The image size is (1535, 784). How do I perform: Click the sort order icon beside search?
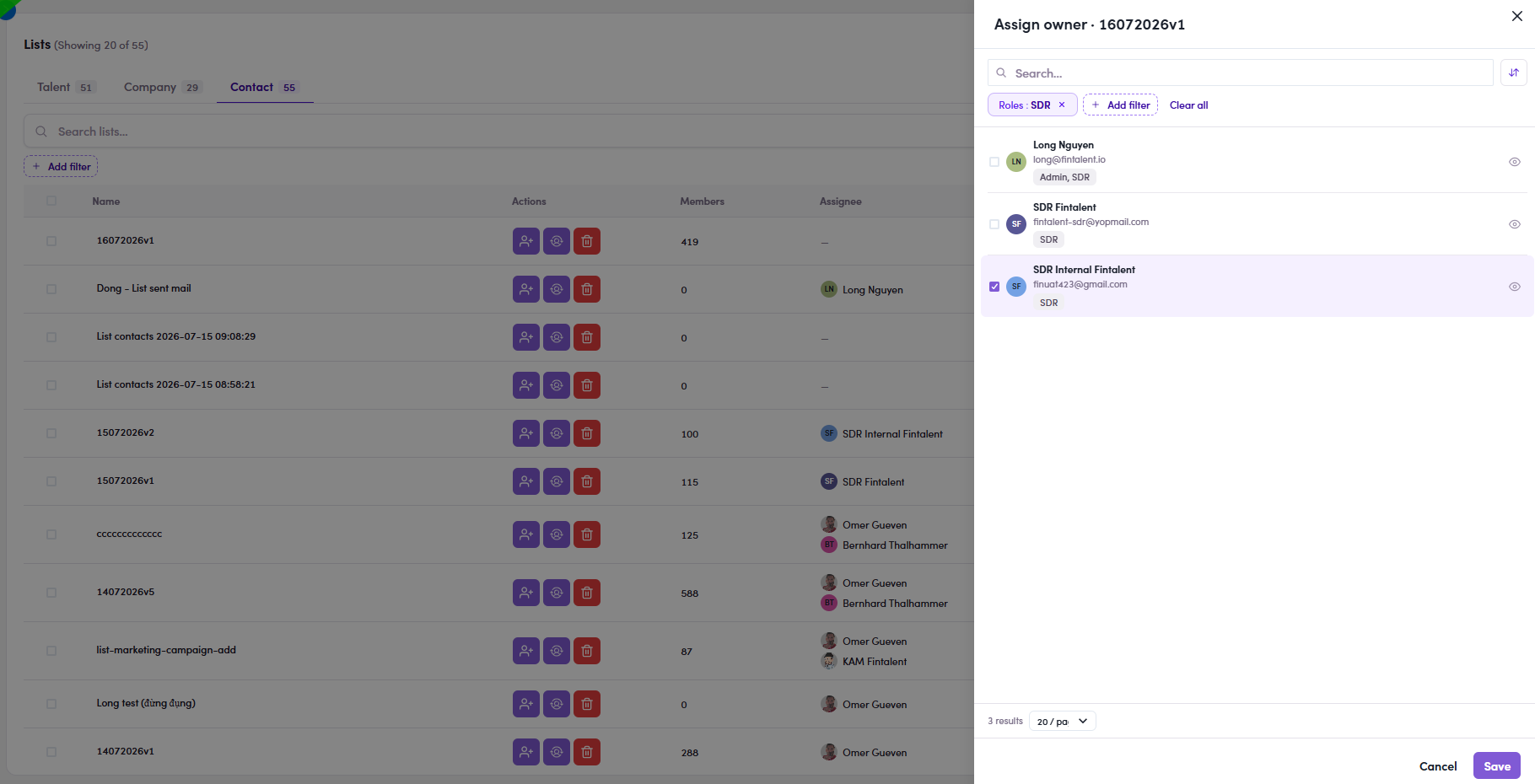(x=1514, y=72)
